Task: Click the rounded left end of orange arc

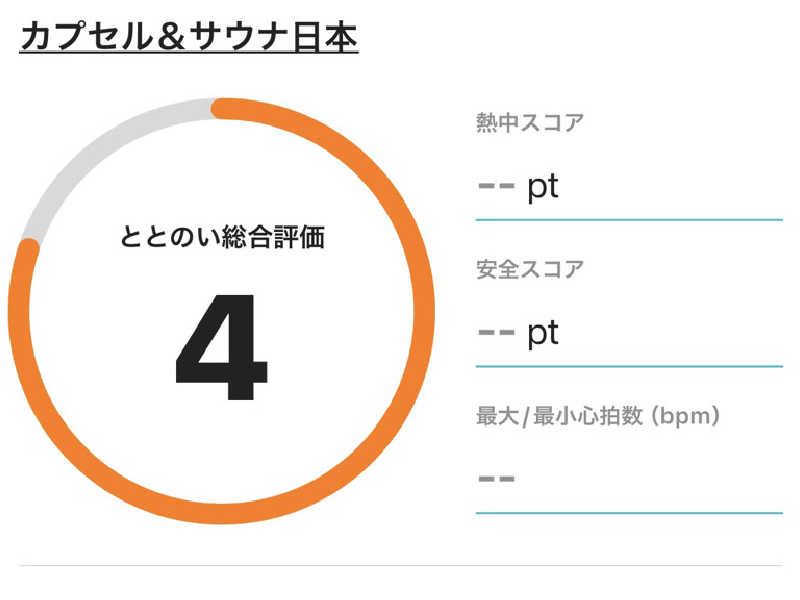Action: pos(29,248)
